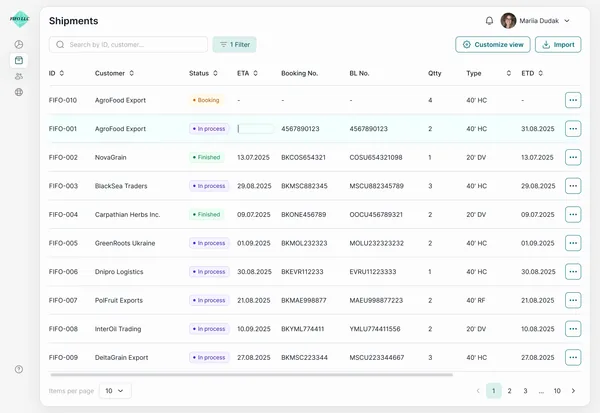This screenshot has width=600, height=413.
Task: Click the 40' RF type cell
Action: pos(476,300)
